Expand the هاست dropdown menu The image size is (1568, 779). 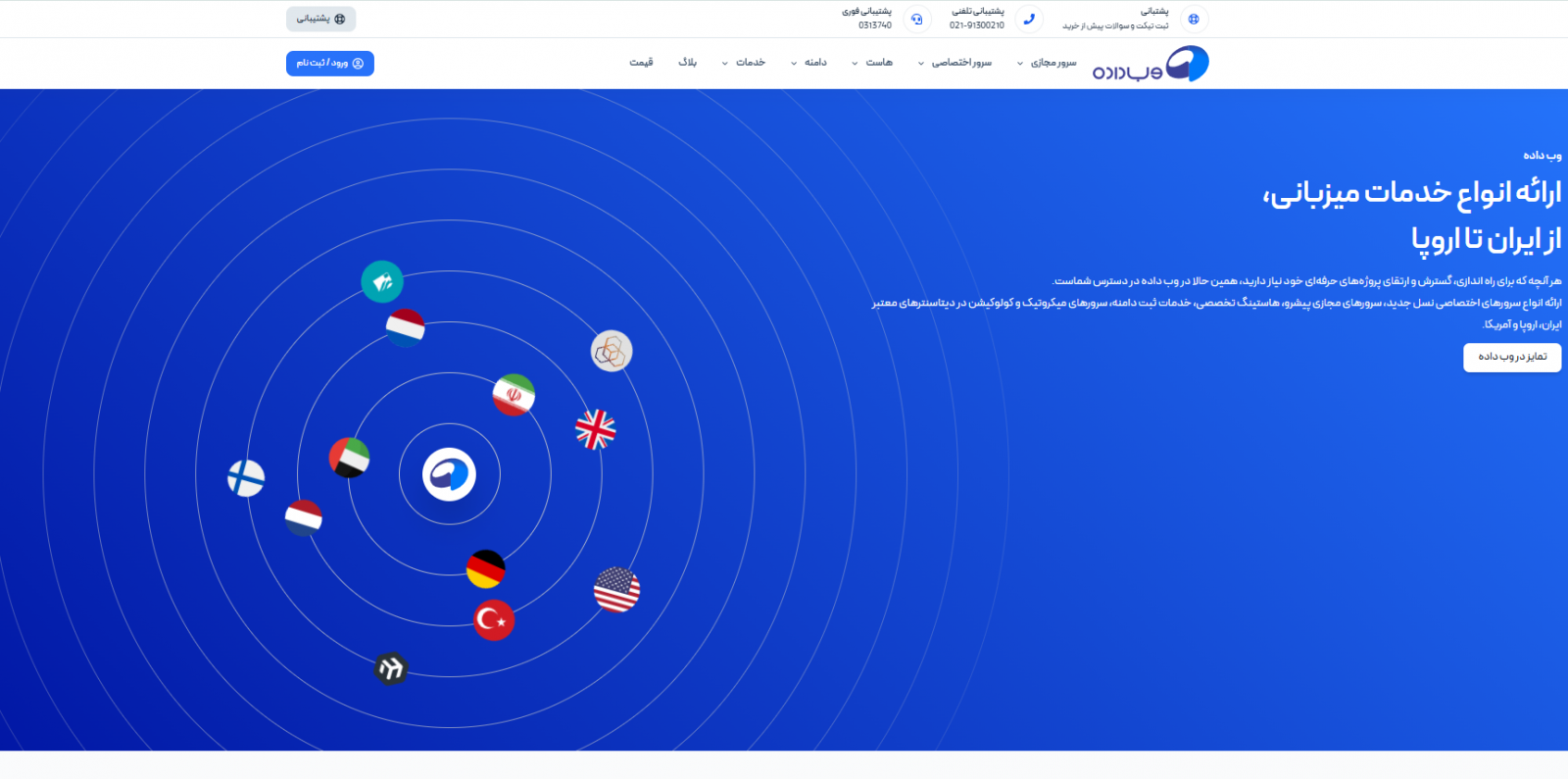click(x=872, y=63)
